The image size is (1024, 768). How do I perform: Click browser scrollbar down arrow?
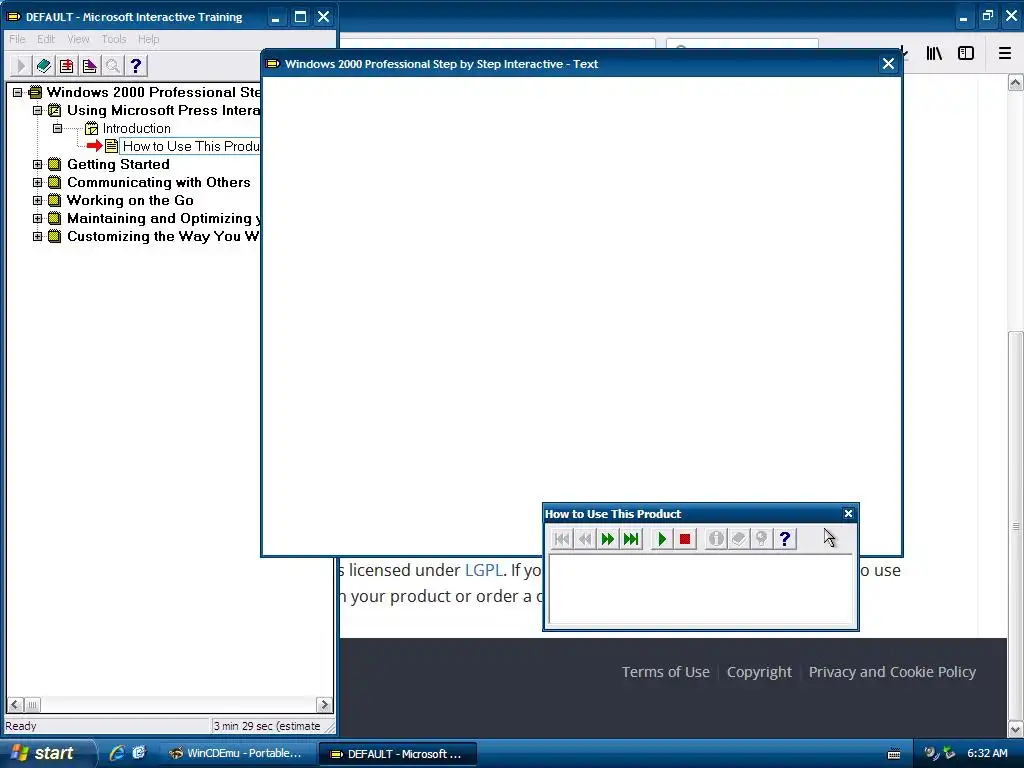tap(1016, 729)
